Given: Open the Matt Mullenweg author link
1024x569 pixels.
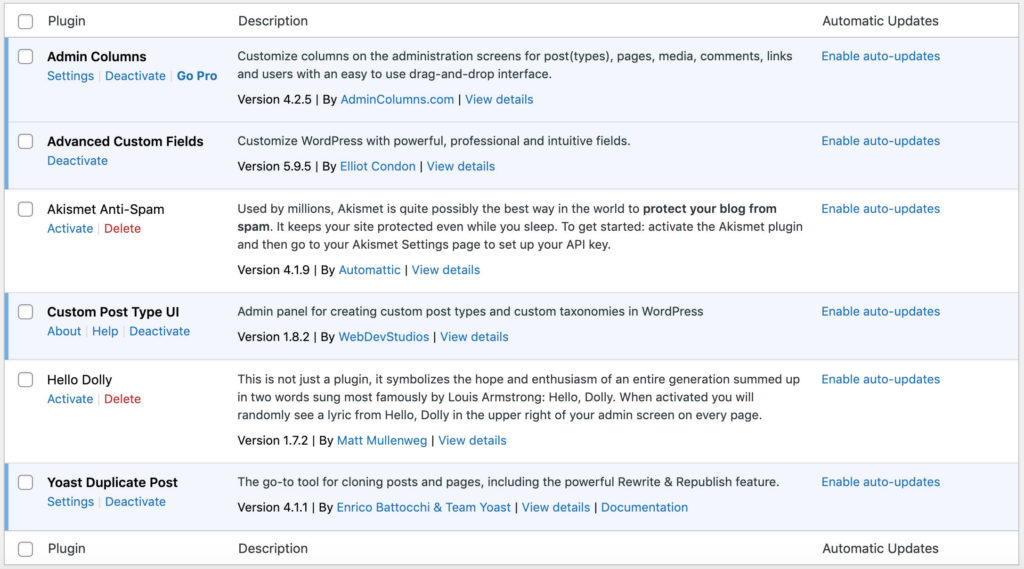Looking at the screenshot, I should pos(382,441).
